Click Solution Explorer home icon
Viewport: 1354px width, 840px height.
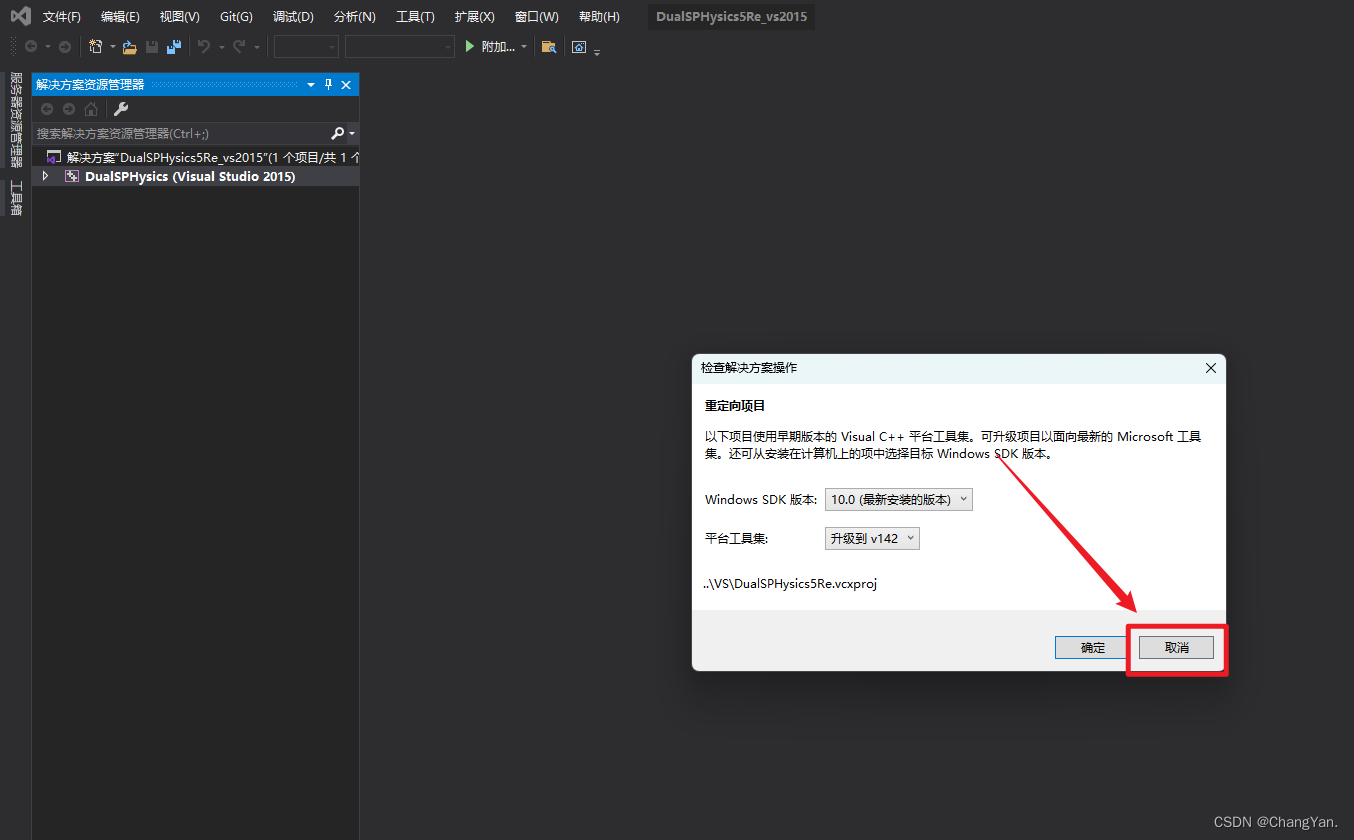(91, 109)
